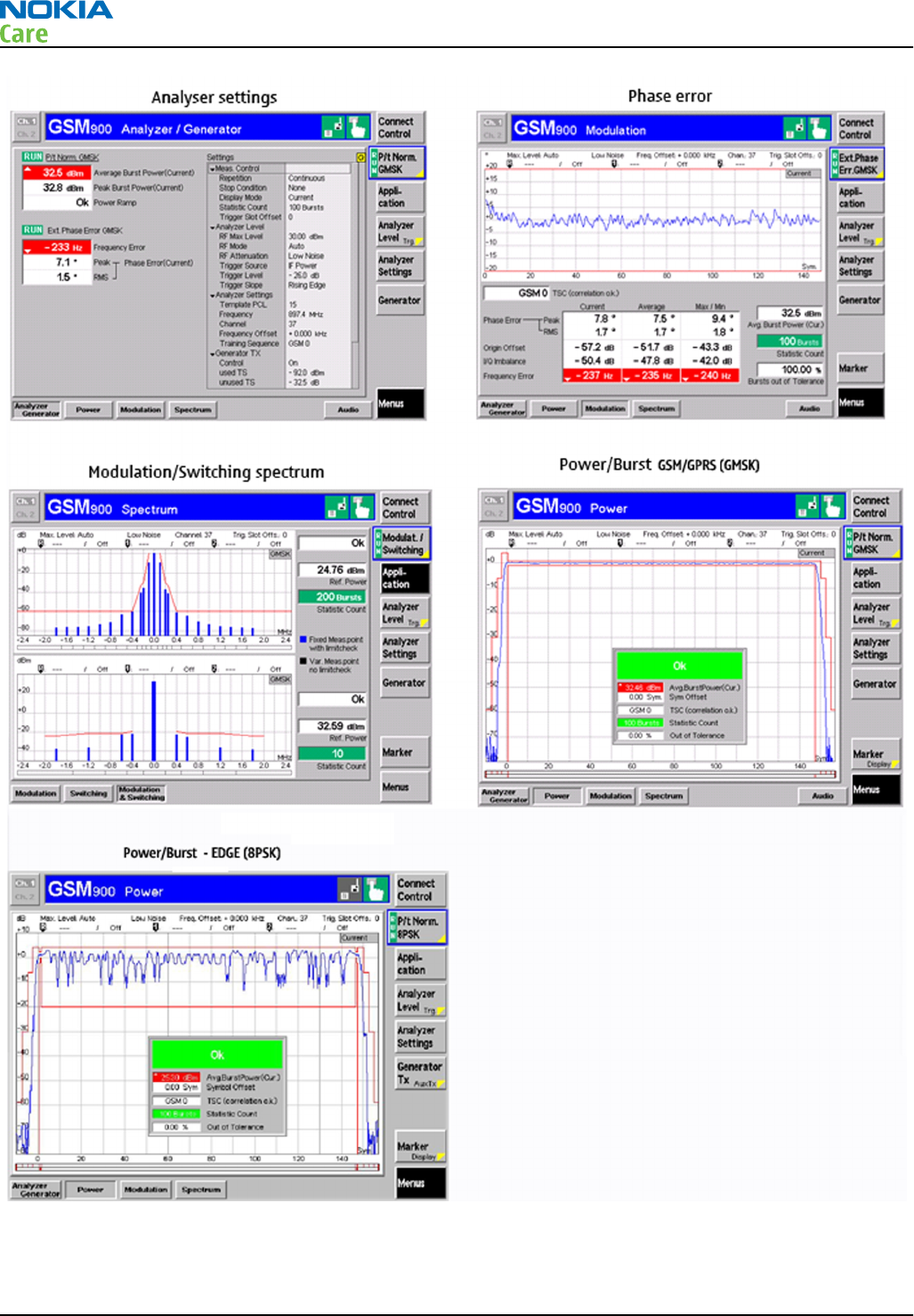Screen dimensions: 914x1316
Task: Click green Ok banner in GMSK Power window
Action: point(679,666)
